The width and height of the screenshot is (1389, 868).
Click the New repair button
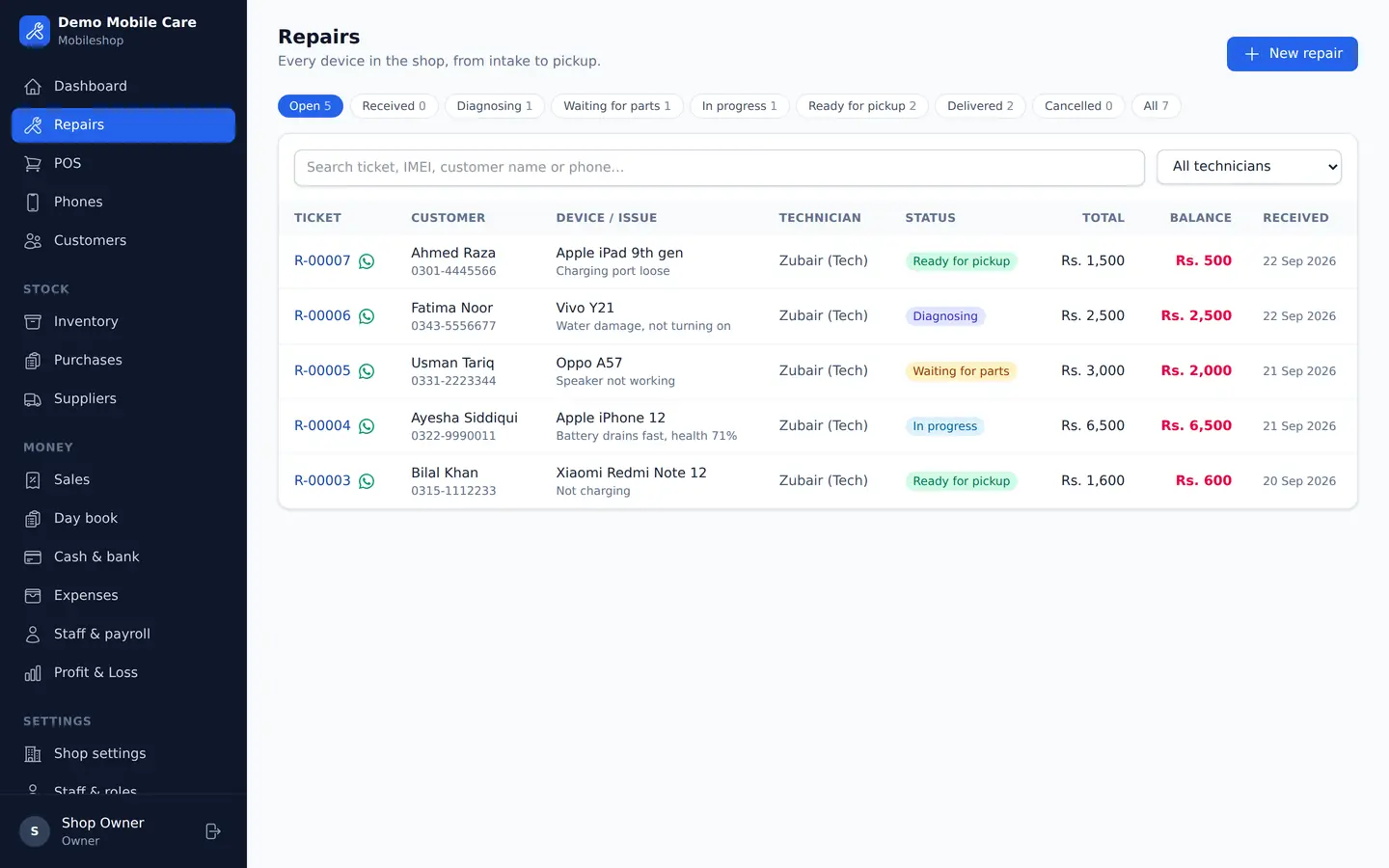[x=1293, y=54]
